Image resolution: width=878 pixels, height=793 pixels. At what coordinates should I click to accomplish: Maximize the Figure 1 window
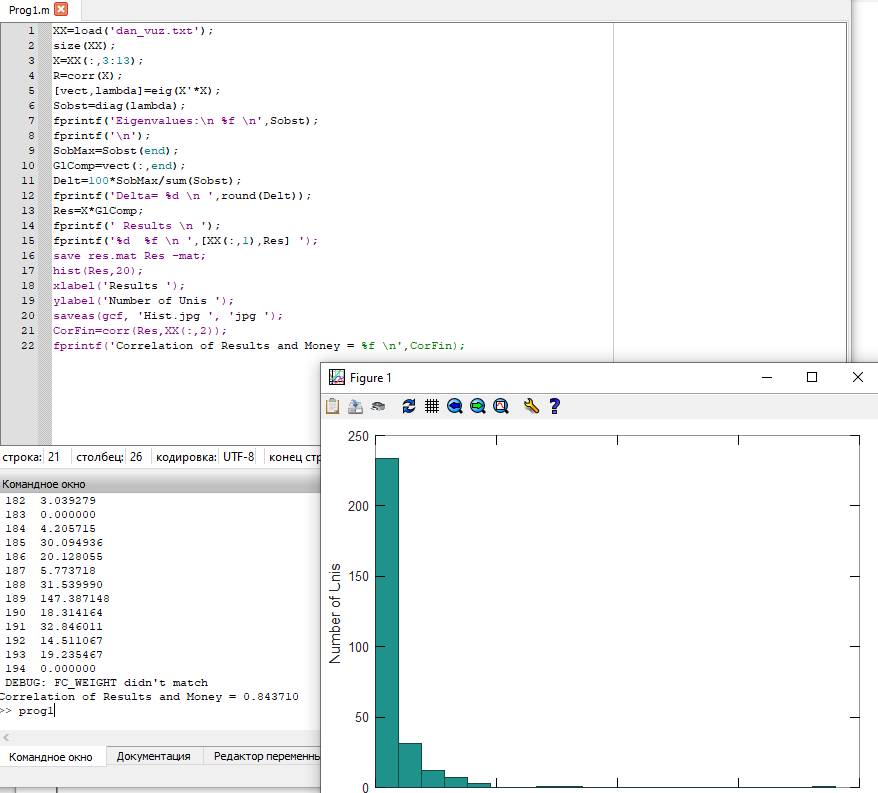(x=812, y=377)
